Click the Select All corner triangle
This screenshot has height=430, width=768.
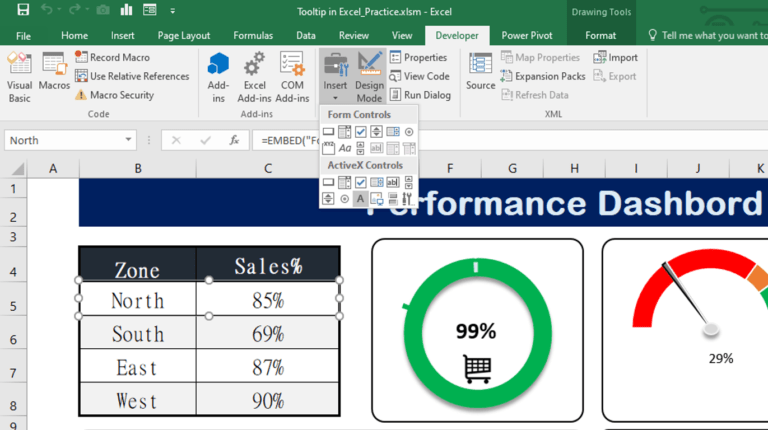[18, 168]
